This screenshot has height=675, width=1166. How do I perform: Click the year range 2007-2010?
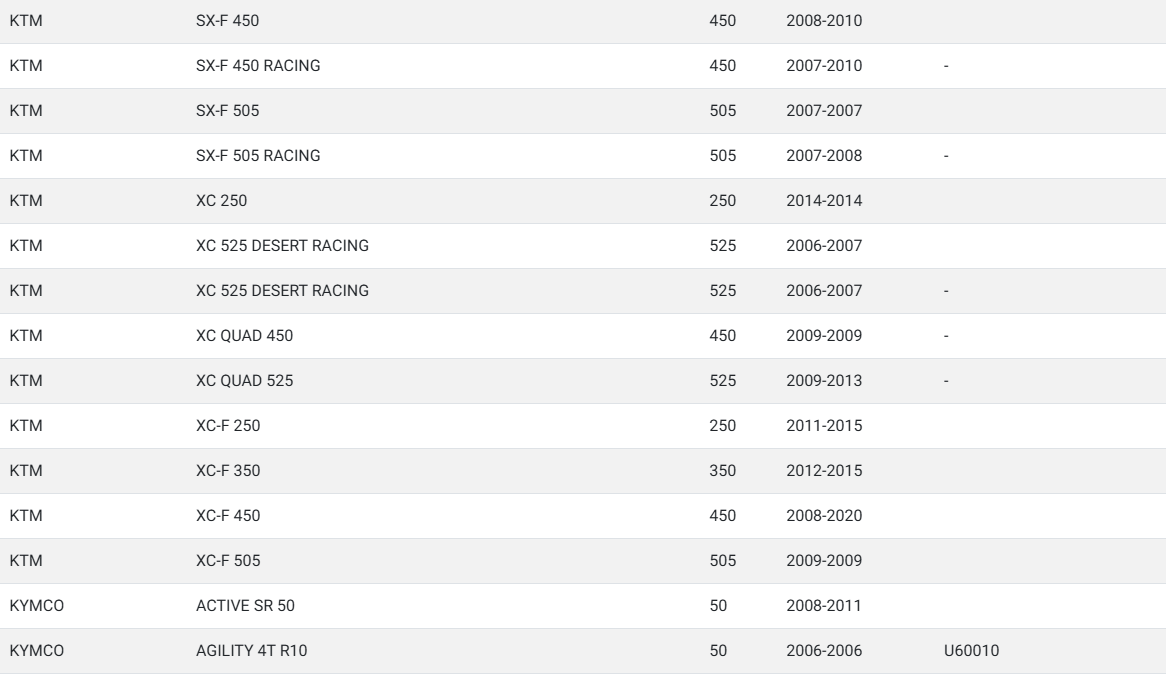click(x=824, y=65)
